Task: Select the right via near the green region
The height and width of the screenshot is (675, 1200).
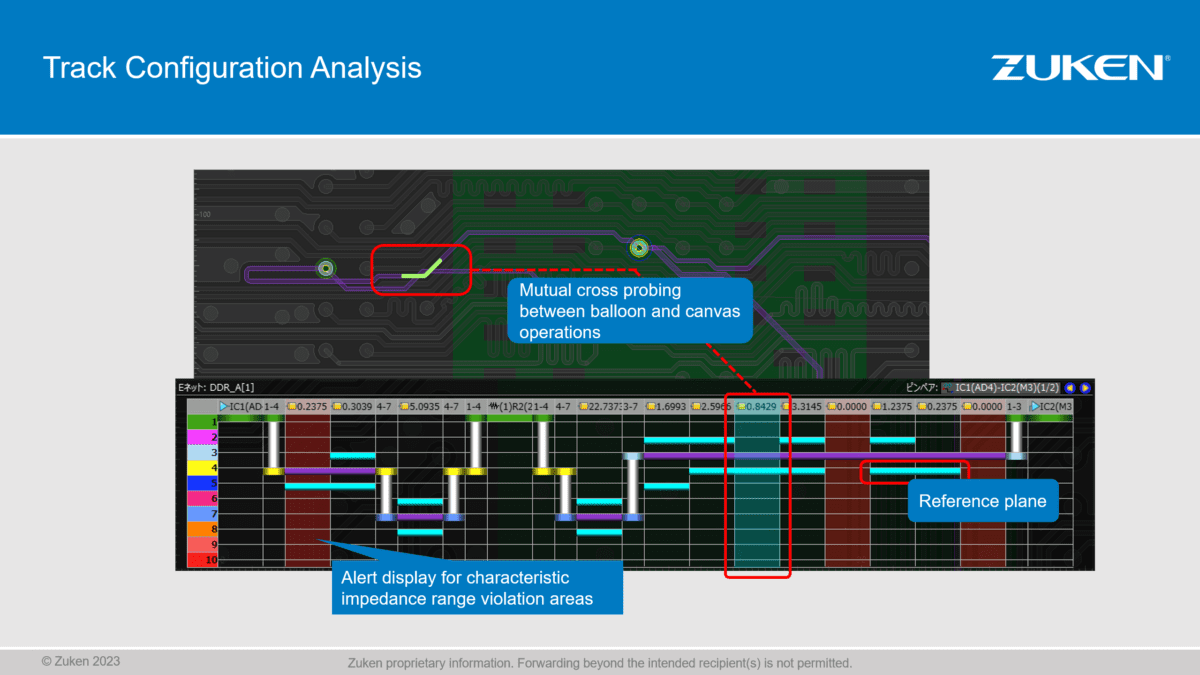Action: pos(639,247)
